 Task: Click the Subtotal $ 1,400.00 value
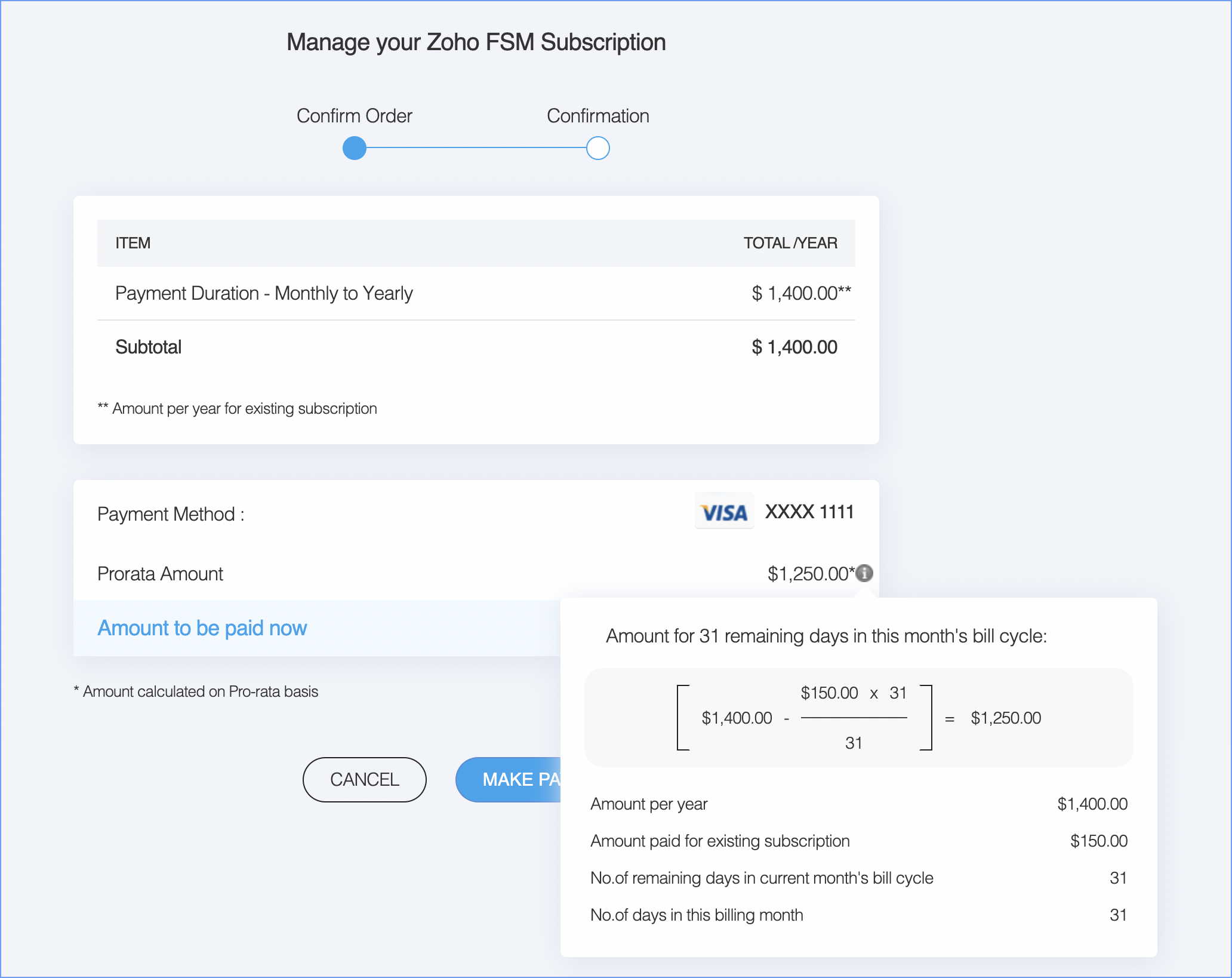[794, 347]
